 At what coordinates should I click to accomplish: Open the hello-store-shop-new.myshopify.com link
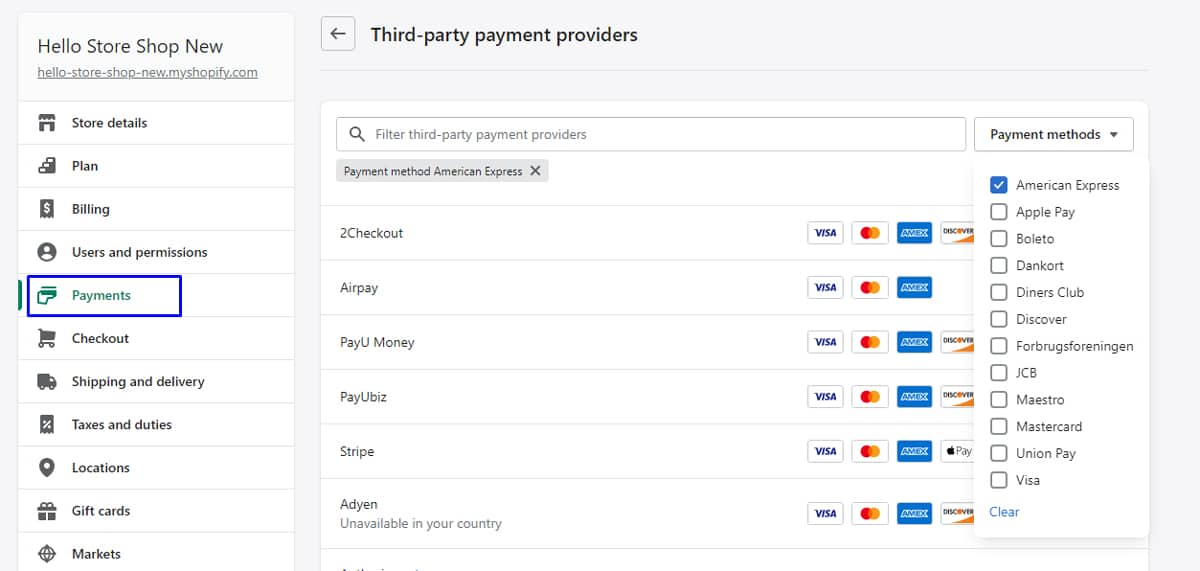[147, 72]
